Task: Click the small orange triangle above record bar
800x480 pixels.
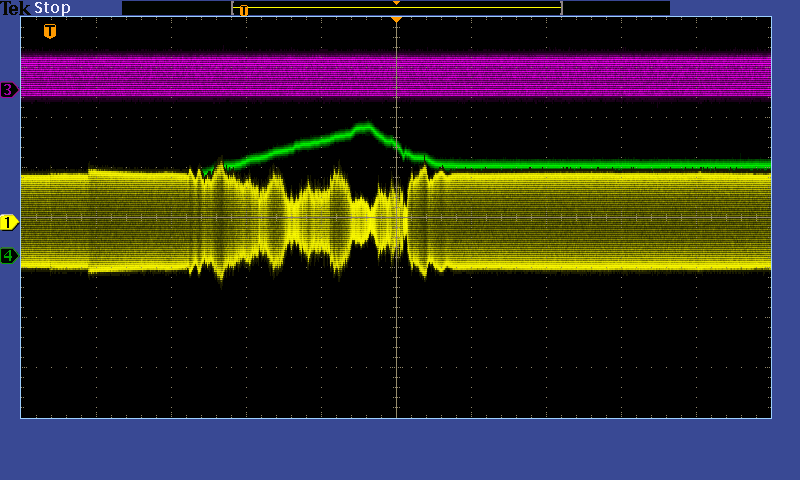Action: tap(396, 3)
